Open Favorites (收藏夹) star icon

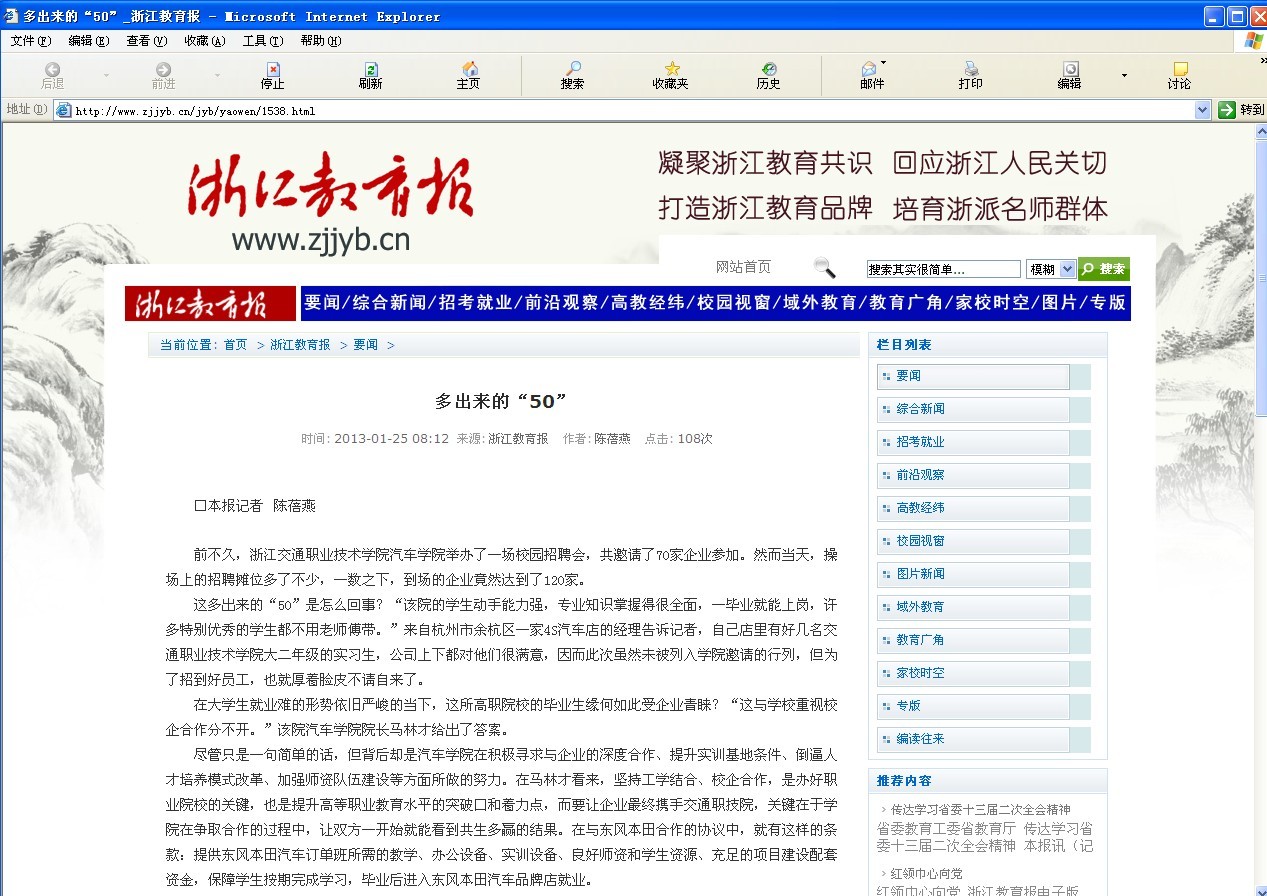pyautogui.click(x=671, y=69)
